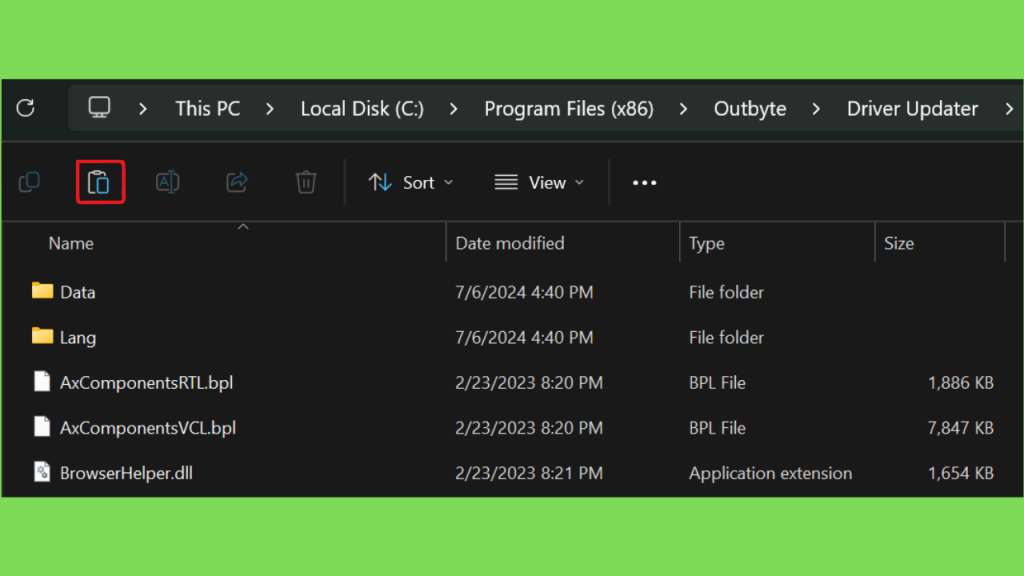The image size is (1024, 576).
Task: Expand chevron after Program Files (x86)
Action: pyautogui.click(x=684, y=109)
